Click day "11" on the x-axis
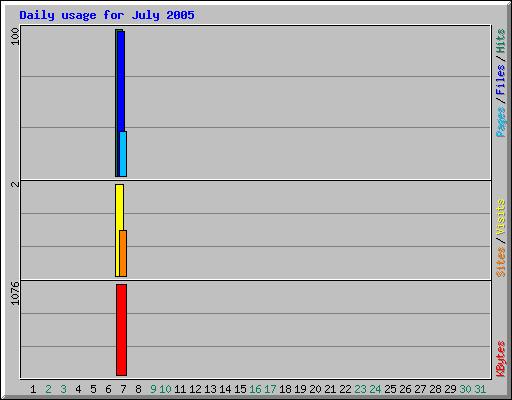The height and width of the screenshot is (400, 512). click(x=180, y=389)
